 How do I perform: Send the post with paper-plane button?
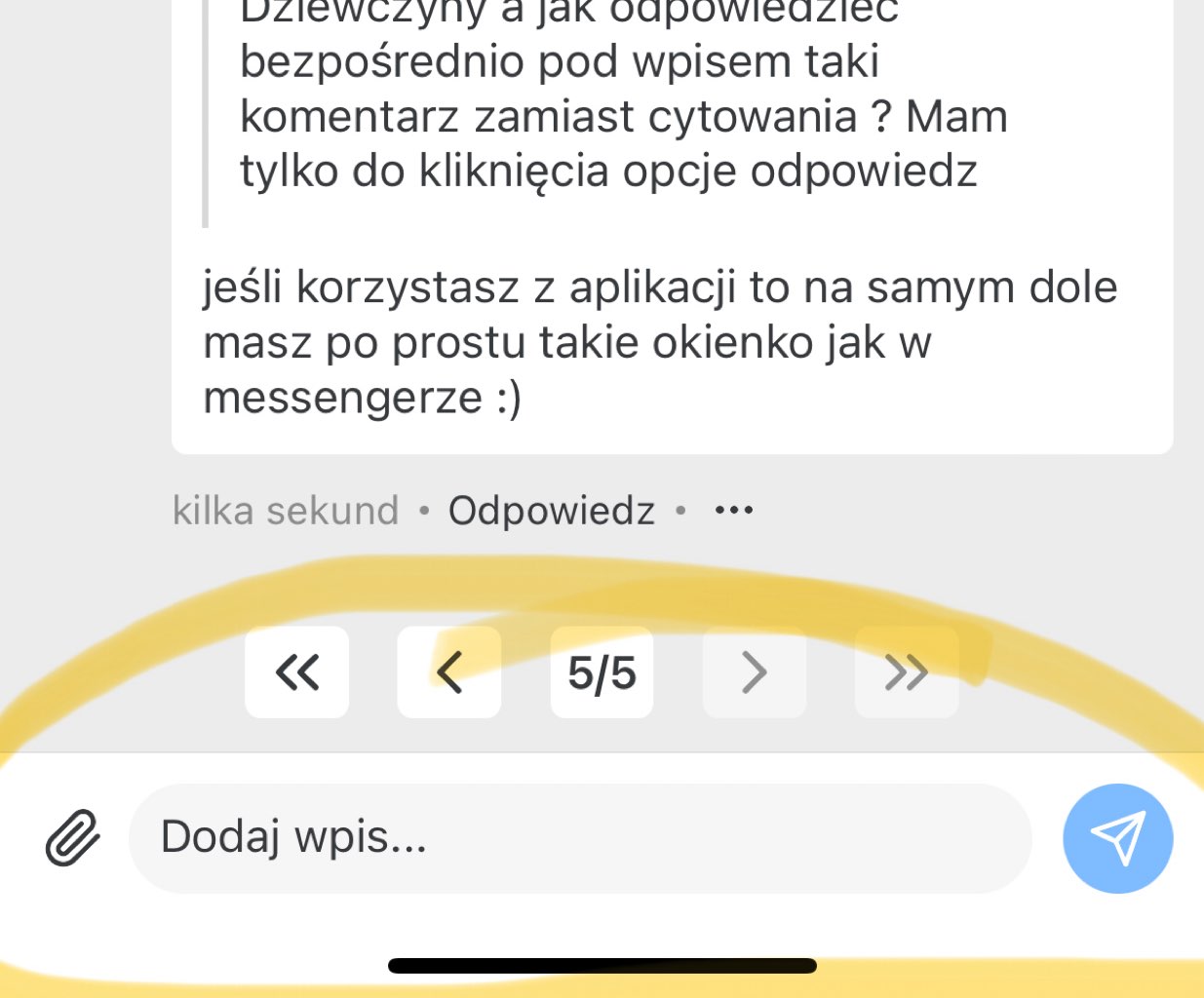pyautogui.click(x=1117, y=838)
